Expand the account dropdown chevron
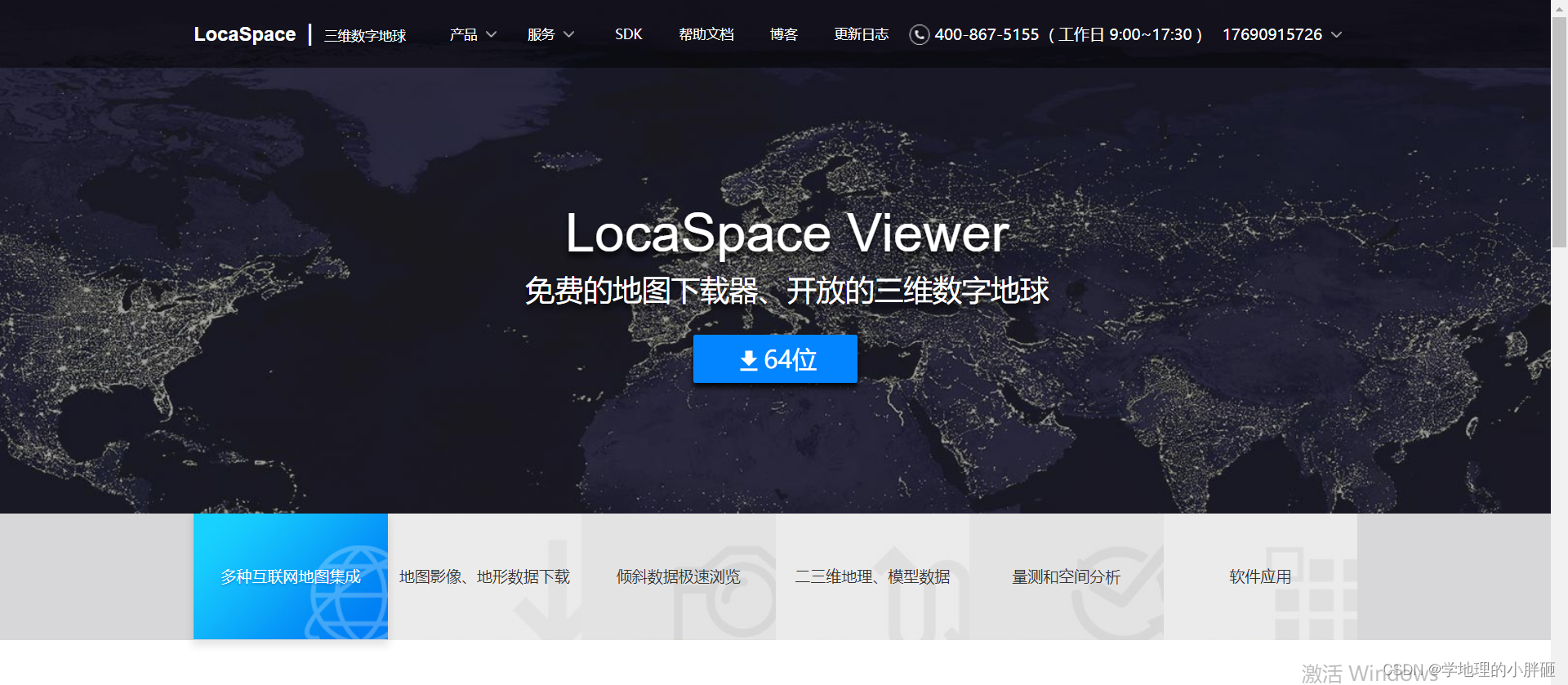This screenshot has height=685, width=1568. (1337, 34)
